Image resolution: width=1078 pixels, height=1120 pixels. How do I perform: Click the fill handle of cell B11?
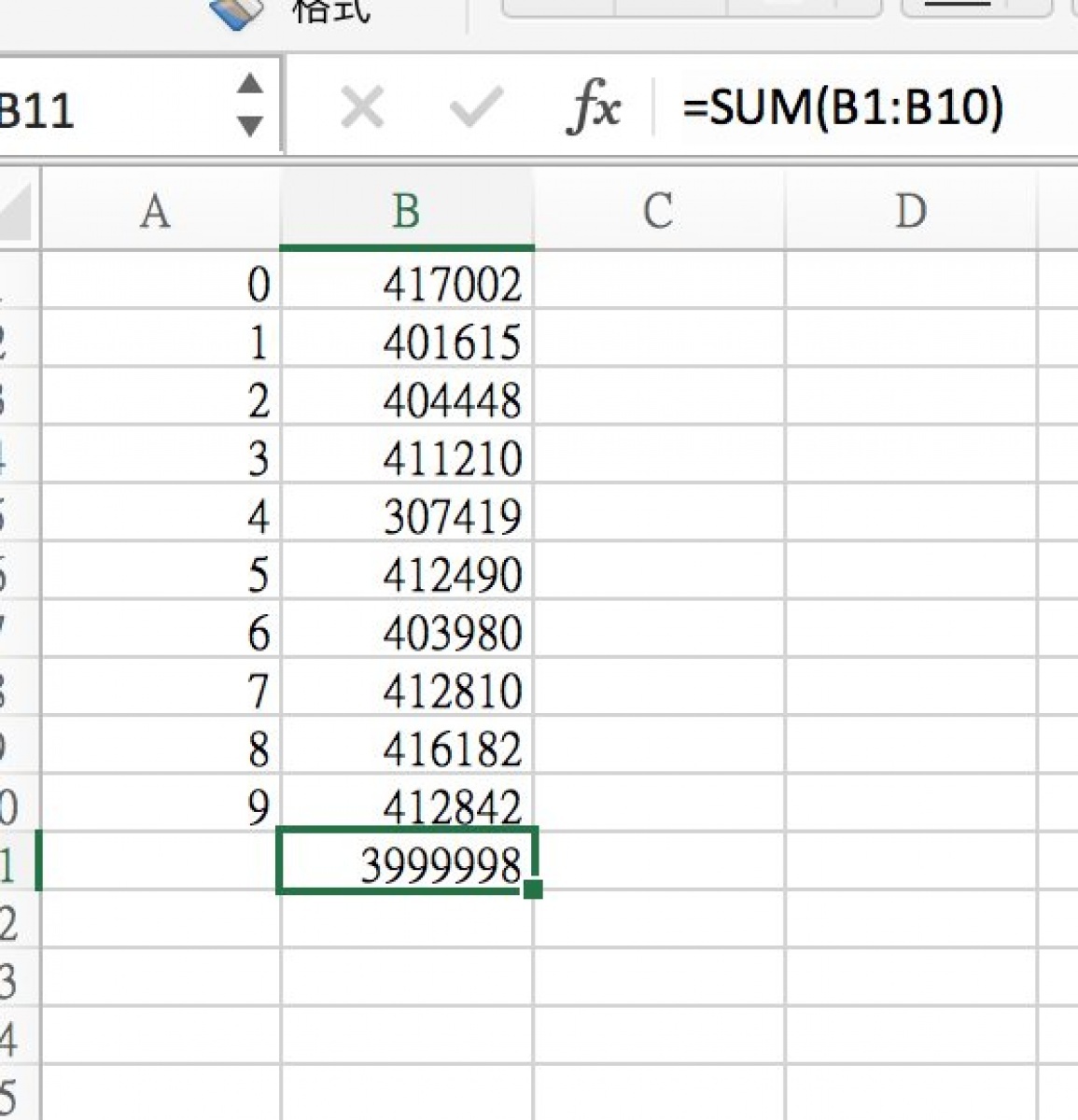click(x=533, y=889)
